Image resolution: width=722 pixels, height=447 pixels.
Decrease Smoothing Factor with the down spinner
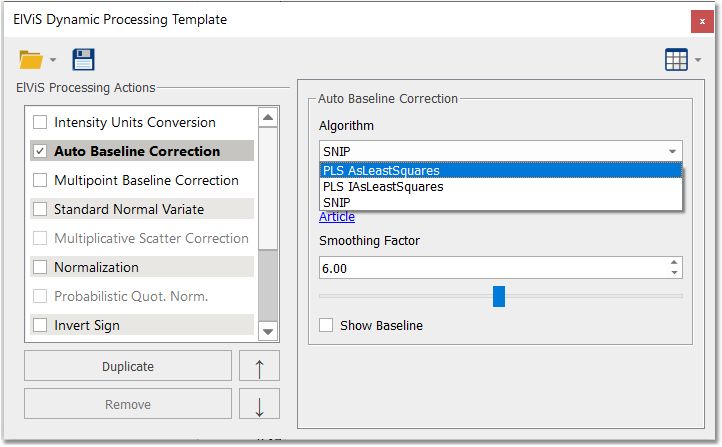tap(674, 273)
